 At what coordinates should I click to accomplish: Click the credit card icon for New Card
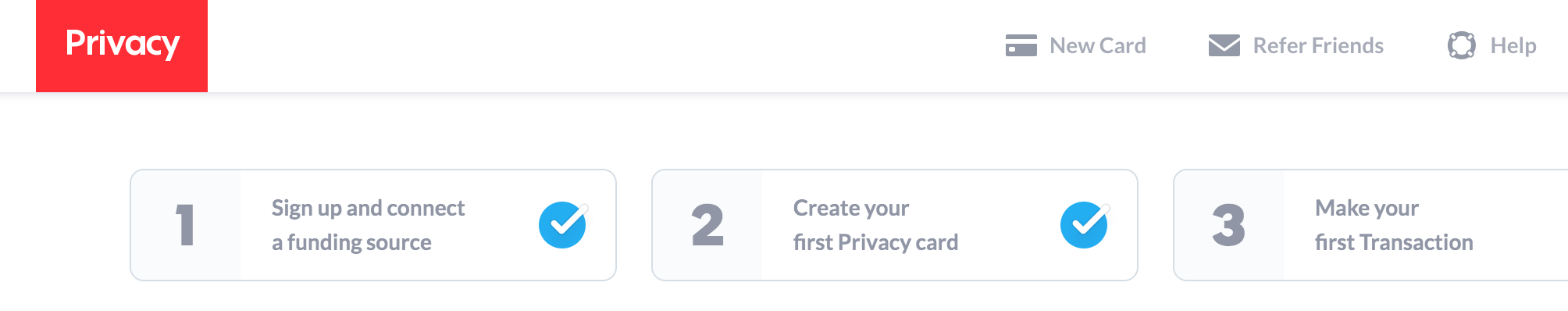pos(1021,45)
